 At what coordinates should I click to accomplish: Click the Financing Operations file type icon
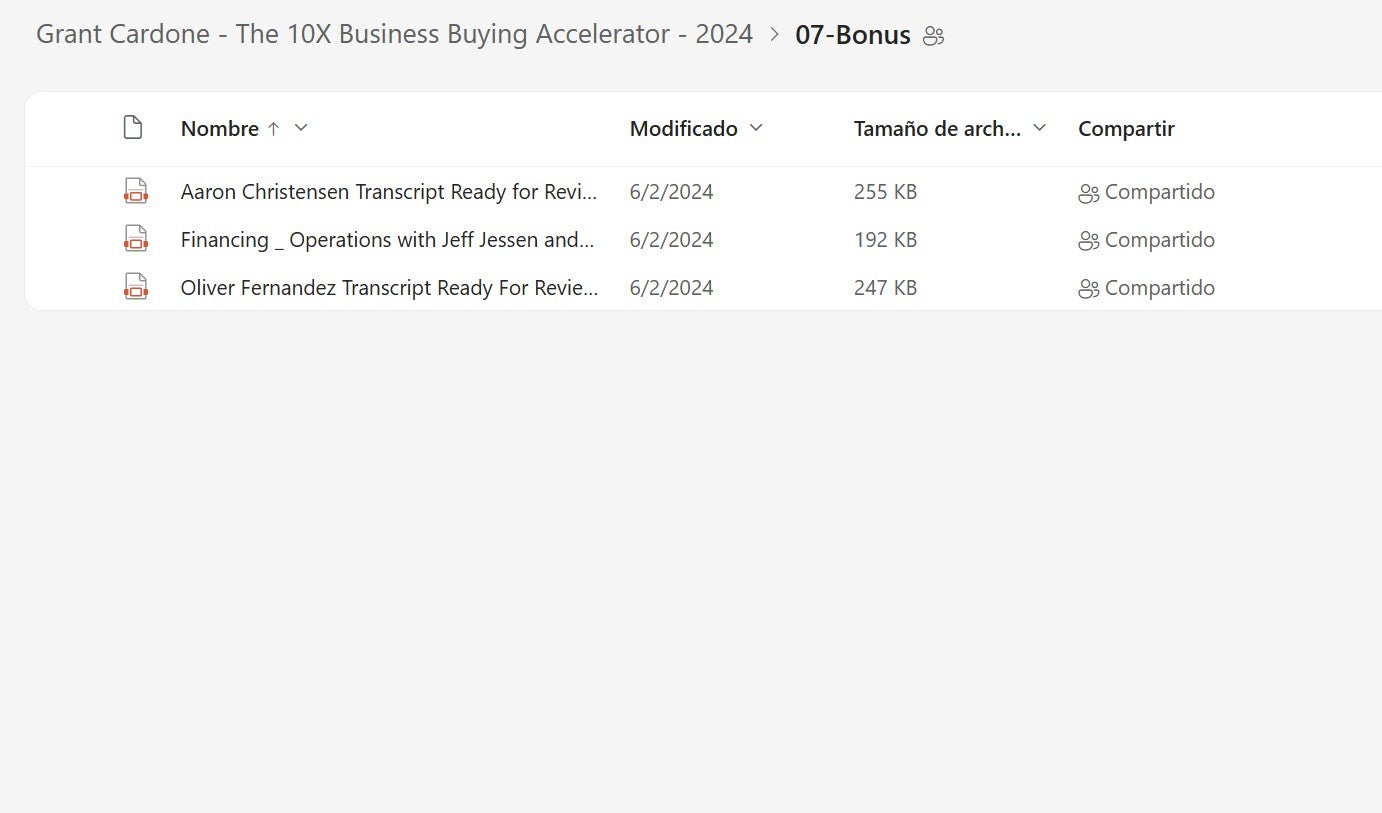click(x=135, y=239)
